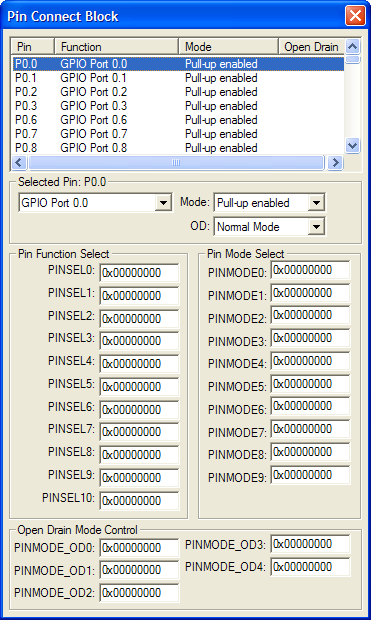371x620 pixels.
Task: Click the PINMODE1 value field
Action: pyautogui.click(x=310, y=293)
